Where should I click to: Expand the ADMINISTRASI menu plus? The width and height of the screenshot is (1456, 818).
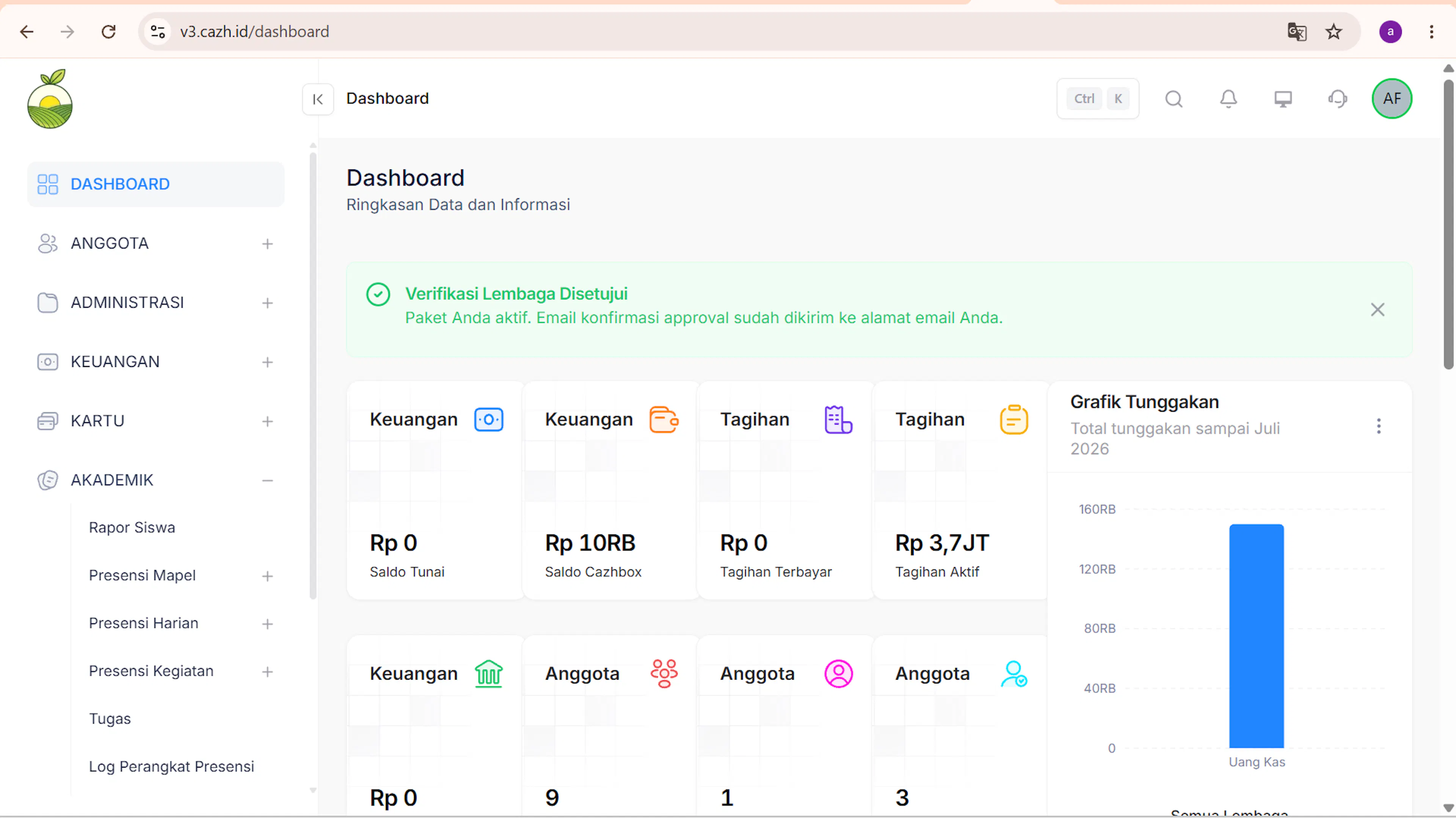tap(267, 303)
